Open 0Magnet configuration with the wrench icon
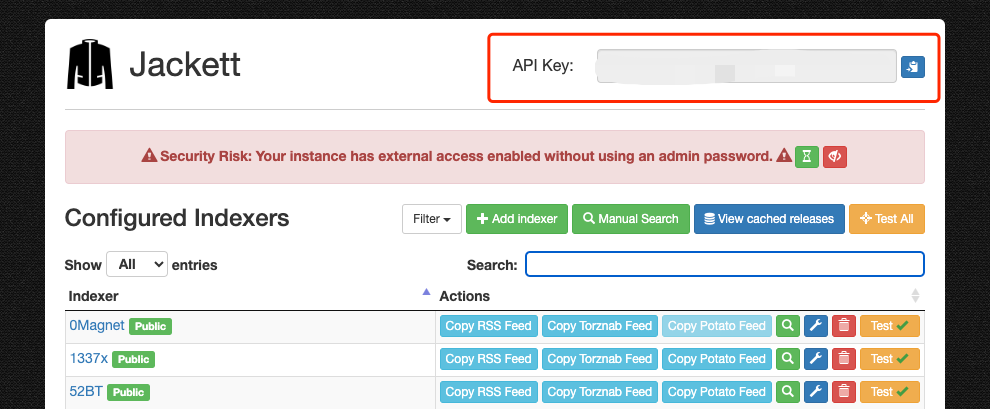 pyautogui.click(x=816, y=326)
